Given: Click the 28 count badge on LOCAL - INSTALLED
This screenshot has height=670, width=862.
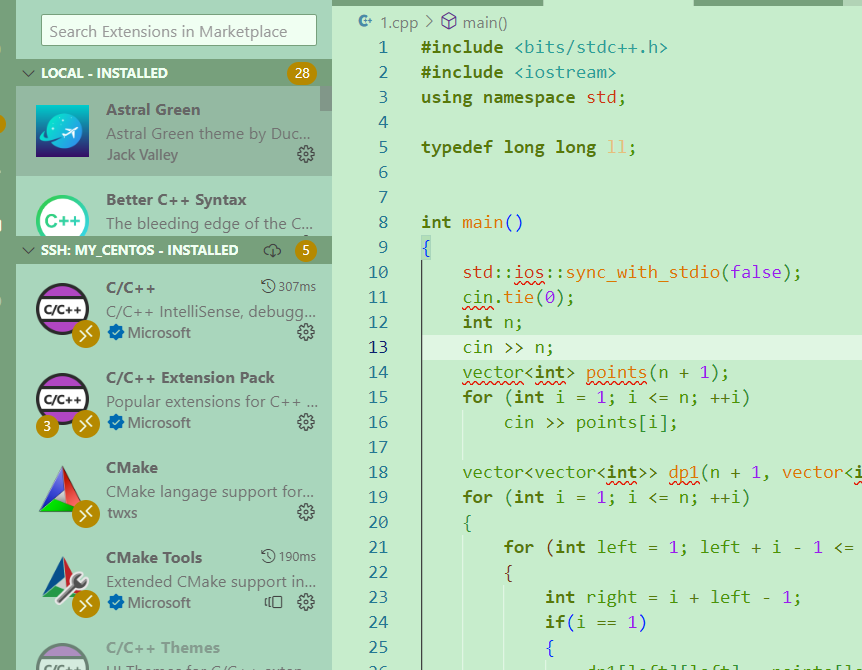Looking at the screenshot, I should (302, 72).
